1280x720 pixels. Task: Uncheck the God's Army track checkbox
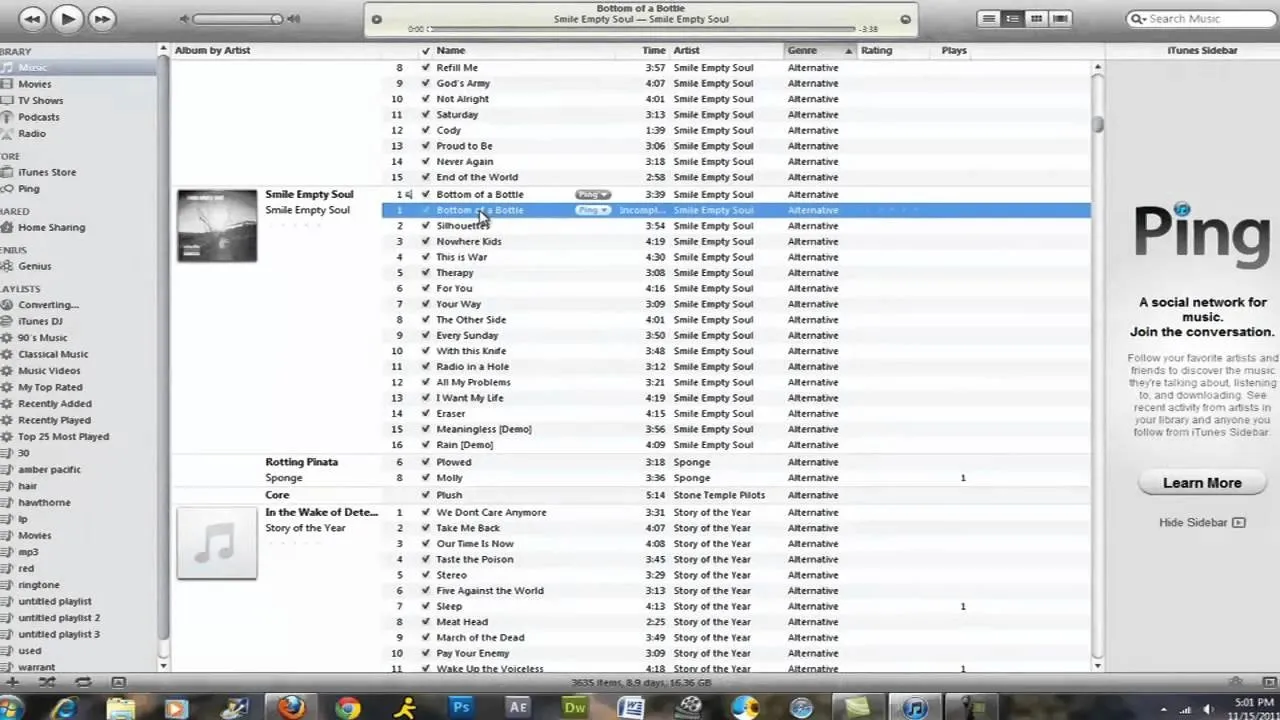(426, 84)
